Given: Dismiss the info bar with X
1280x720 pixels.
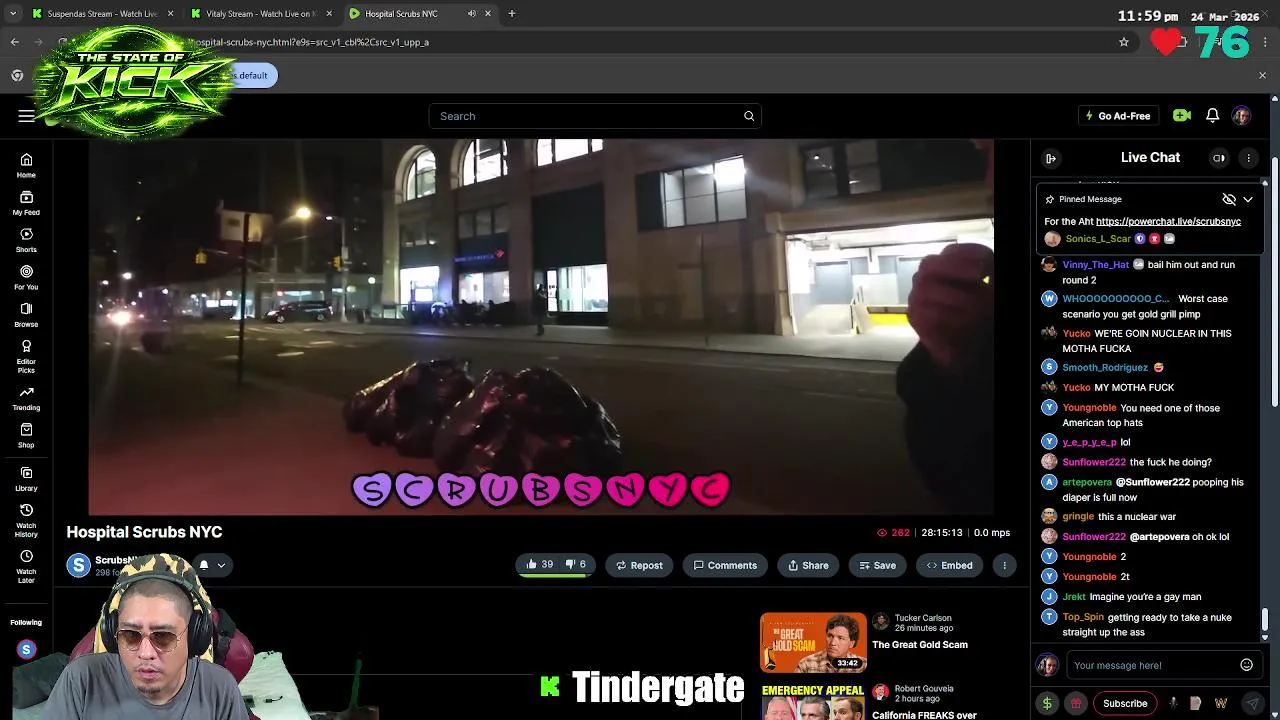Looking at the screenshot, I should (1262, 75).
